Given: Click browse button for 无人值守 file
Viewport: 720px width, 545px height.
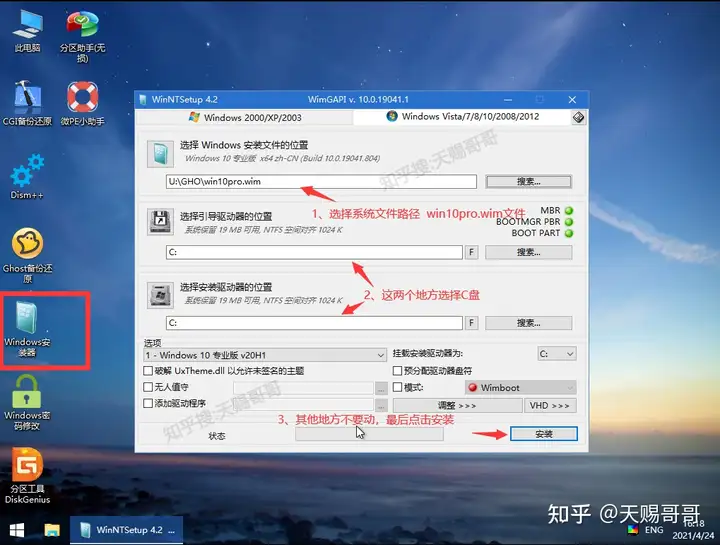Looking at the screenshot, I should 381,388.
